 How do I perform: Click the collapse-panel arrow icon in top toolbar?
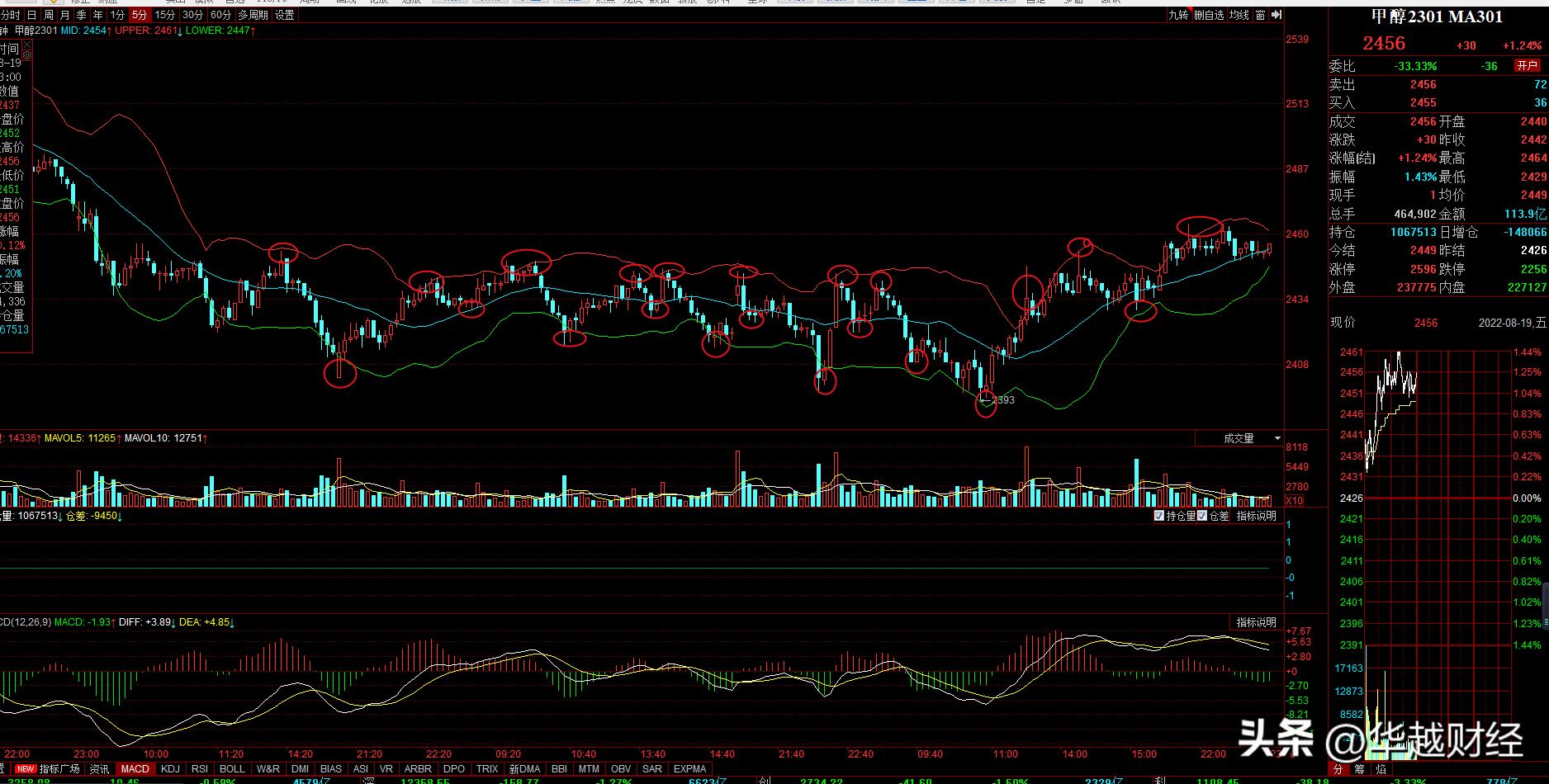pos(1277,15)
